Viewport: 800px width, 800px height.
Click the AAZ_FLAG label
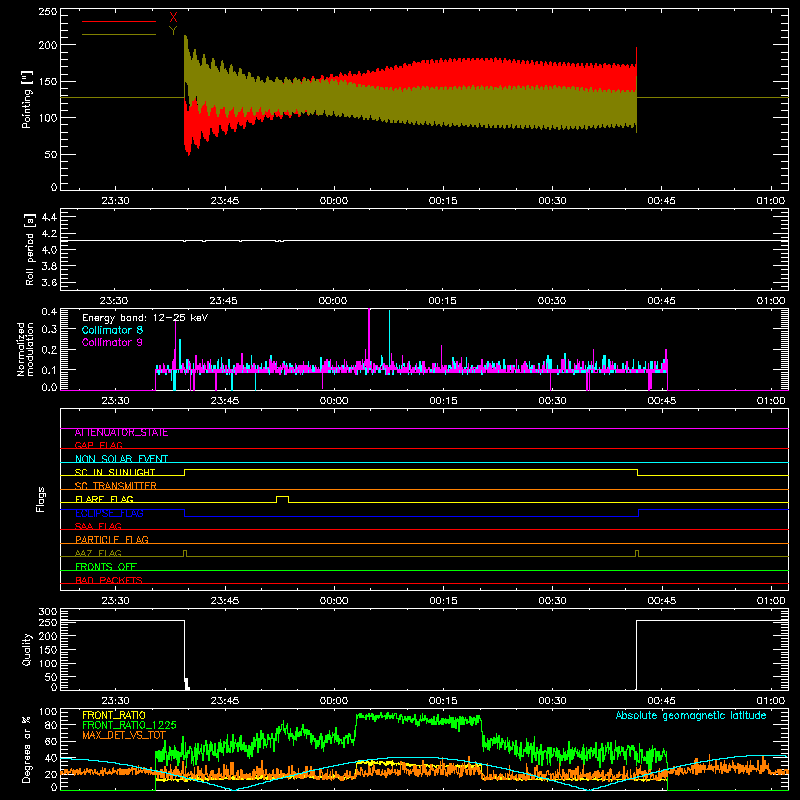coord(98,553)
